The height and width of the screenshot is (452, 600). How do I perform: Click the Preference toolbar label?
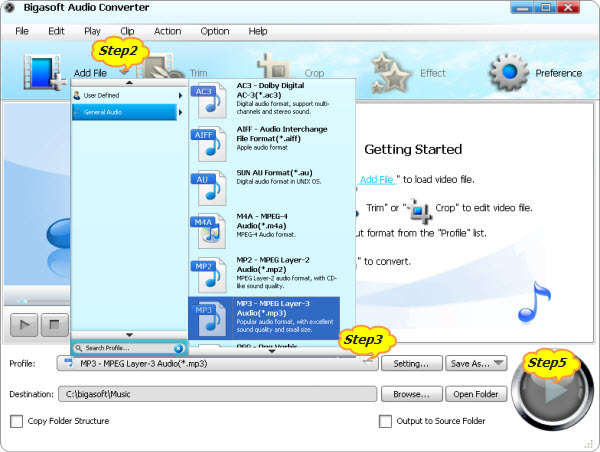click(559, 73)
